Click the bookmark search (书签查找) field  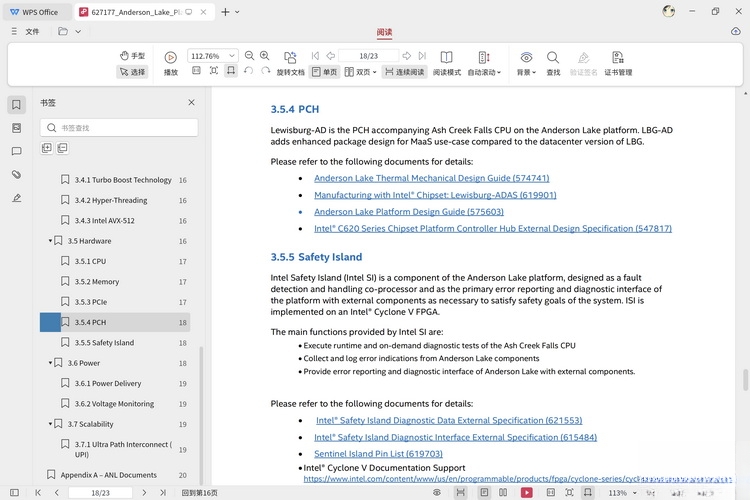(119, 128)
